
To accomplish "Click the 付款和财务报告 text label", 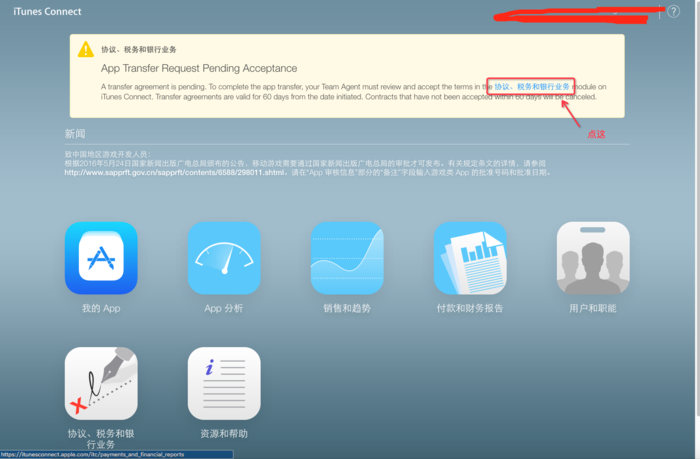I will [x=470, y=309].
